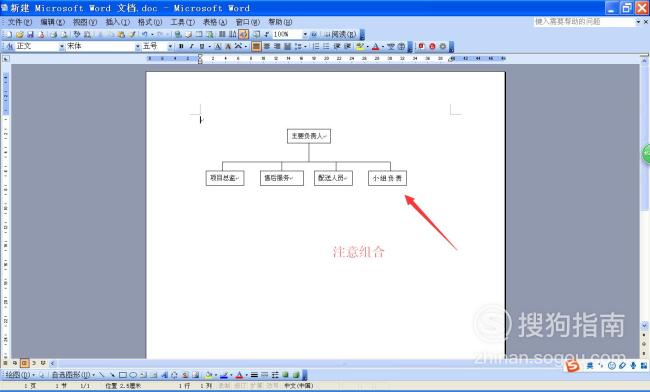Save the document with the floppy disk icon
This screenshot has height=392, width=650.
point(30,34)
